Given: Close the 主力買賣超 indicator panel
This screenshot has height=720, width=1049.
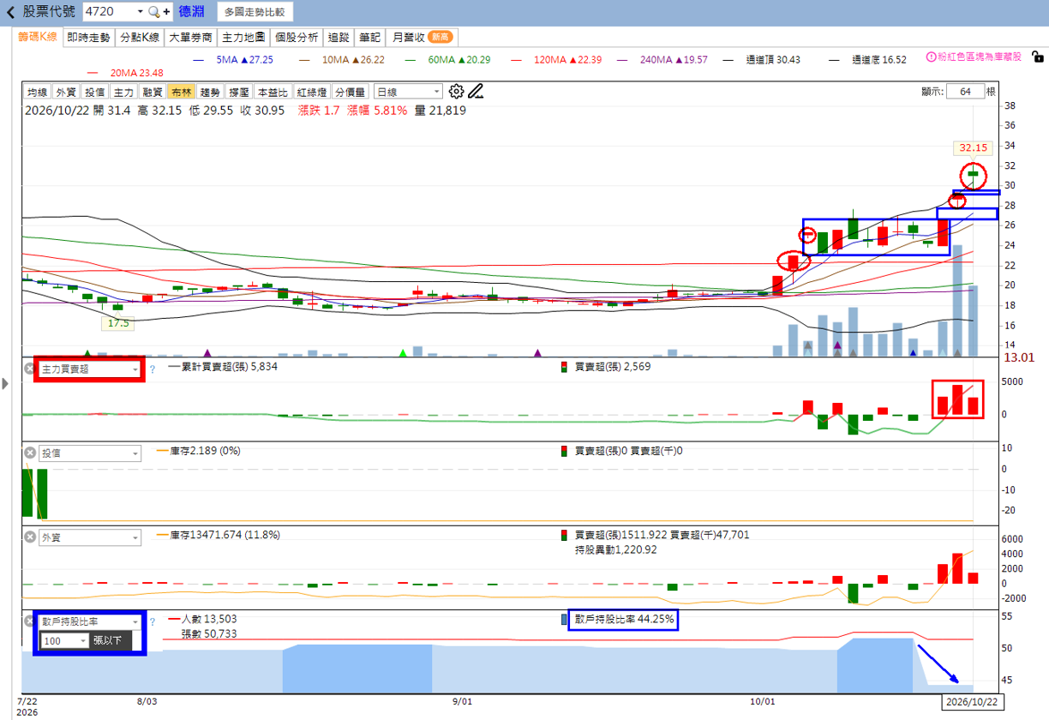Looking at the screenshot, I should coord(29,369).
